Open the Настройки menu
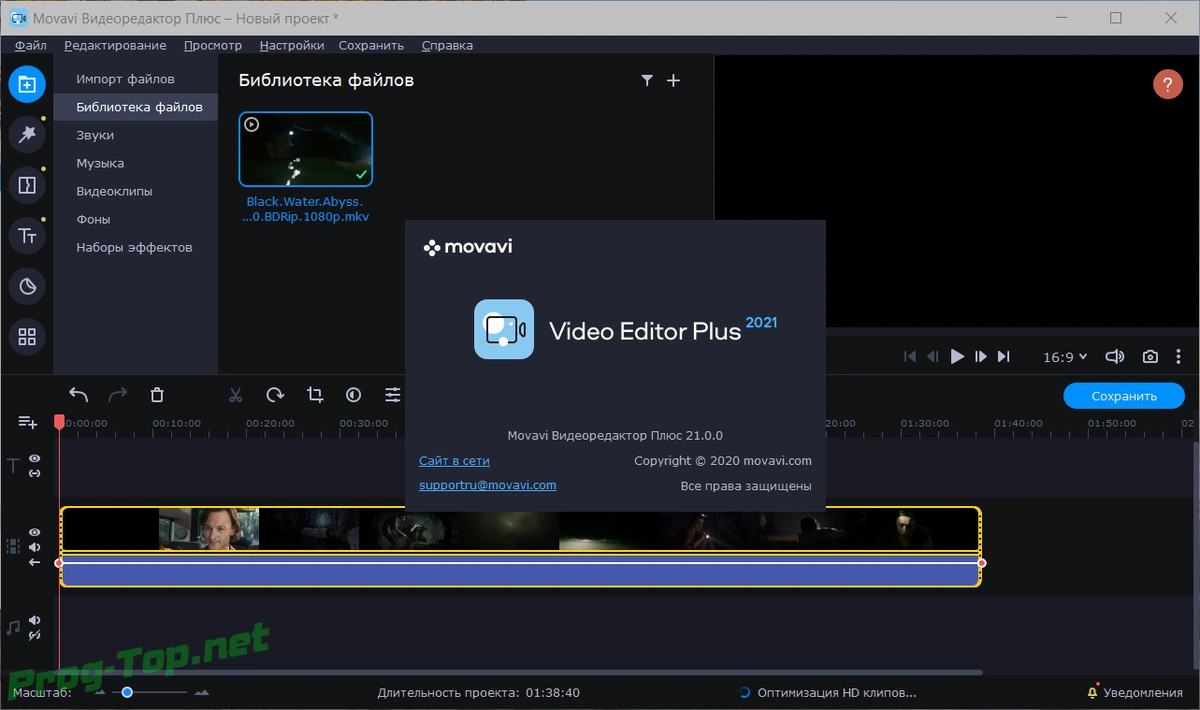Screen dimensions: 1200x710 pos(292,45)
